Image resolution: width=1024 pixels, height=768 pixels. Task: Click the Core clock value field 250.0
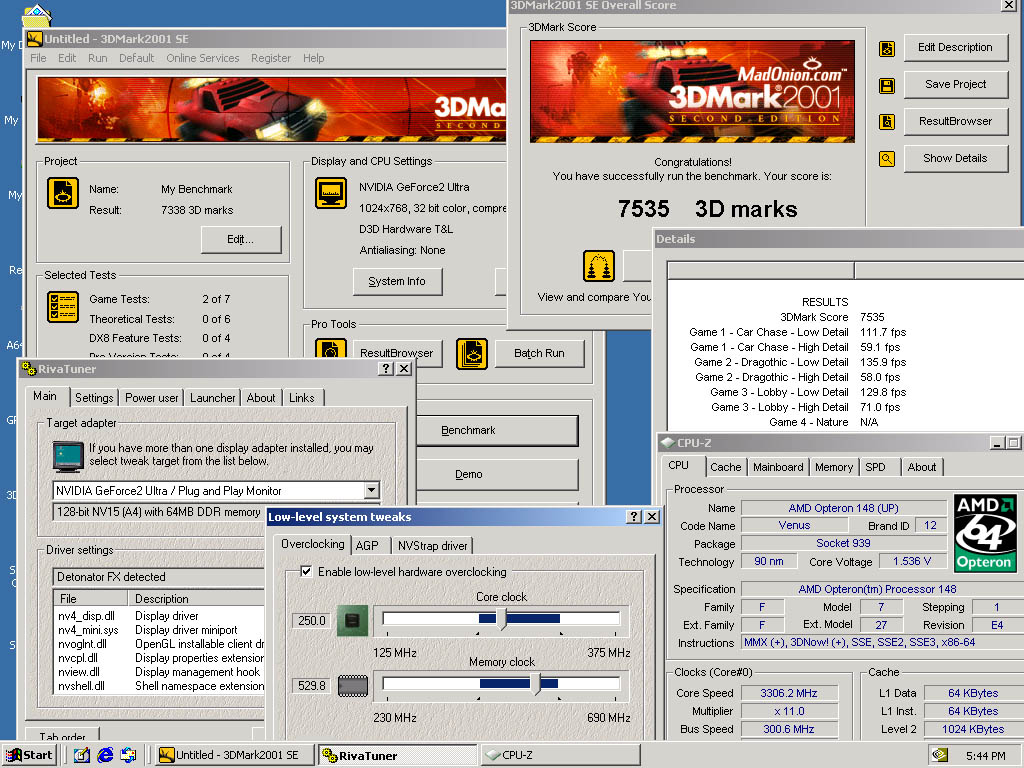coord(312,620)
